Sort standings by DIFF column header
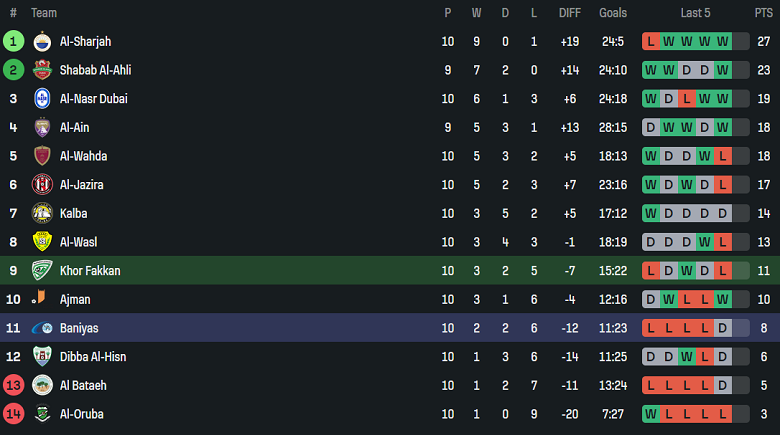The height and width of the screenshot is (435, 780). [570, 13]
